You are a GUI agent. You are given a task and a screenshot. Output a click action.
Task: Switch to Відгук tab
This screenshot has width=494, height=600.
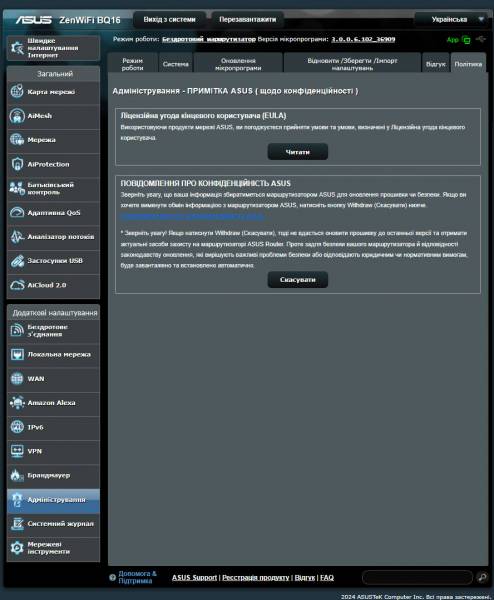coord(436,64)
